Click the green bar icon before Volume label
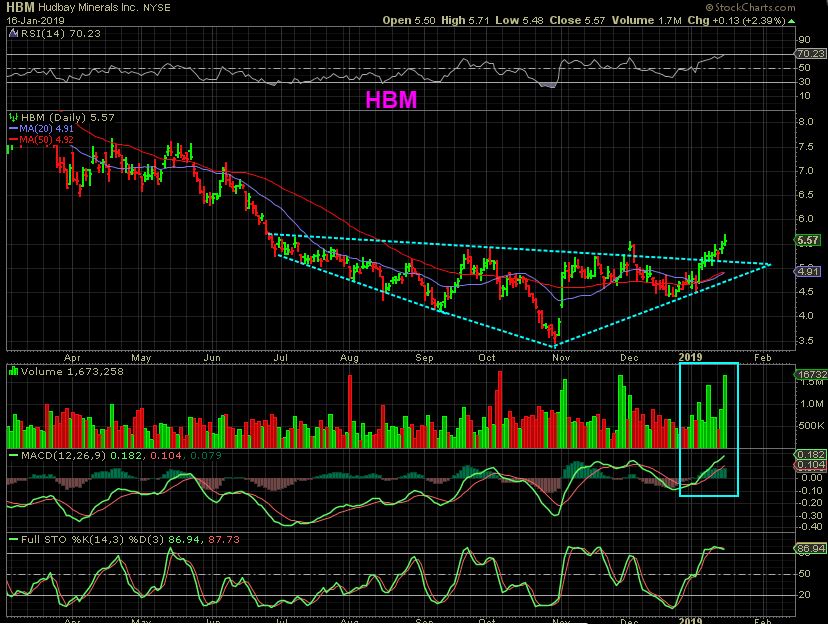 [x=14, y=372]
